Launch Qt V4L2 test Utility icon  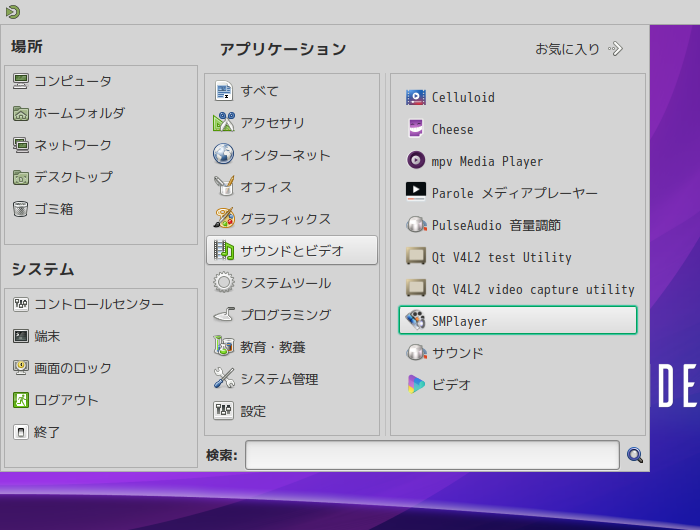pyautogui.click(x=416, y=257)
